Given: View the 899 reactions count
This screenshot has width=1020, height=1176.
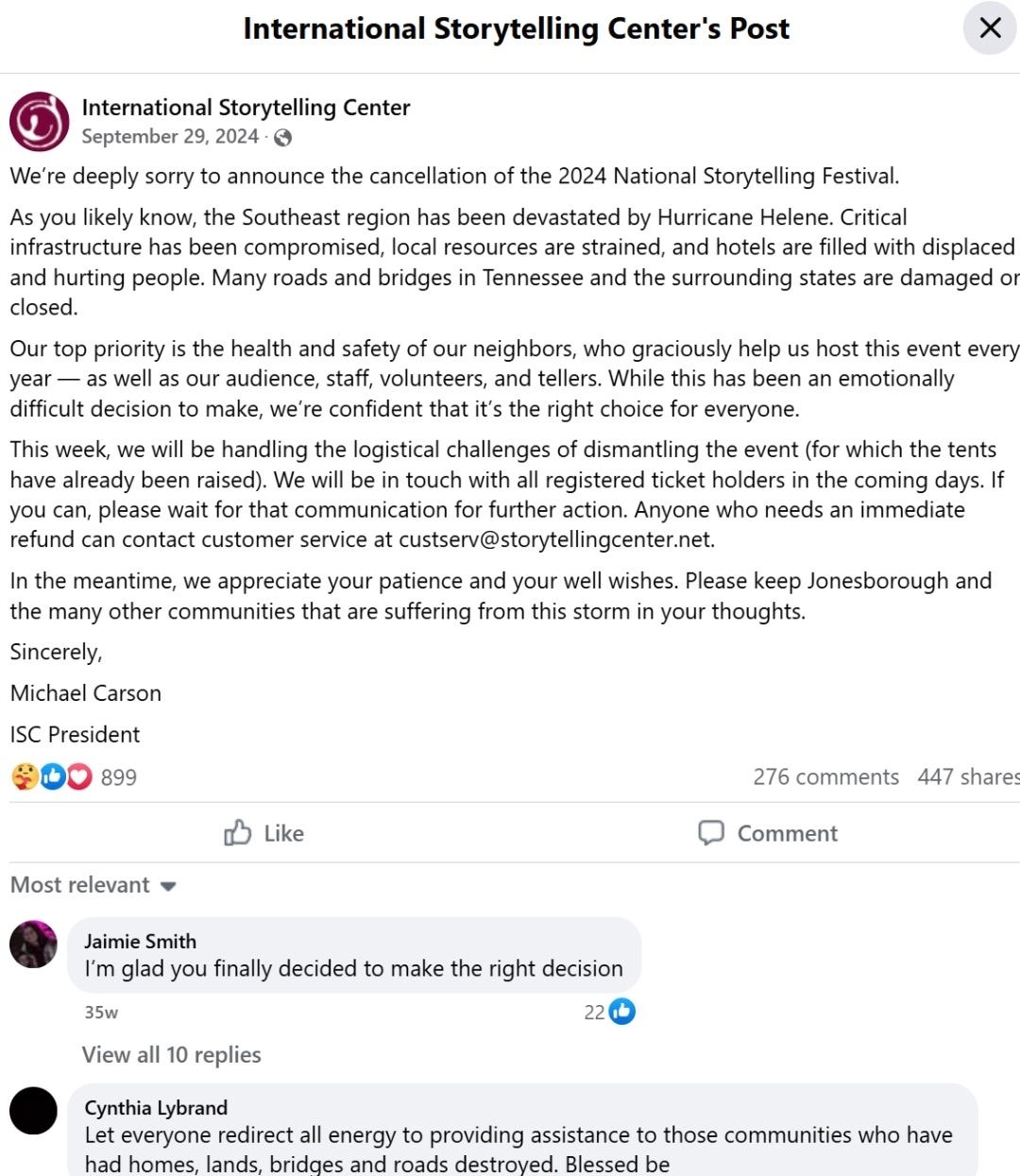Looking at the screenshot, I should (x=119, y=777).
